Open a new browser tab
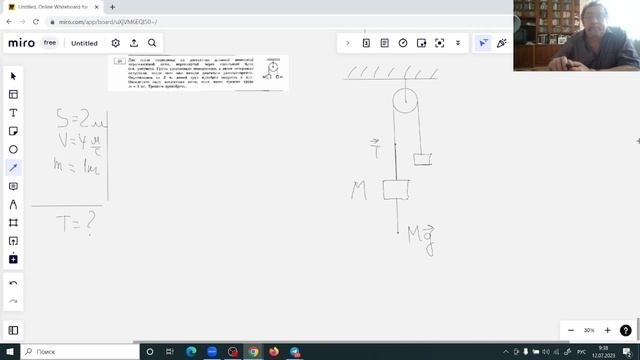Image resolution: width=640 pixels, height=360 pixels. 112,7
